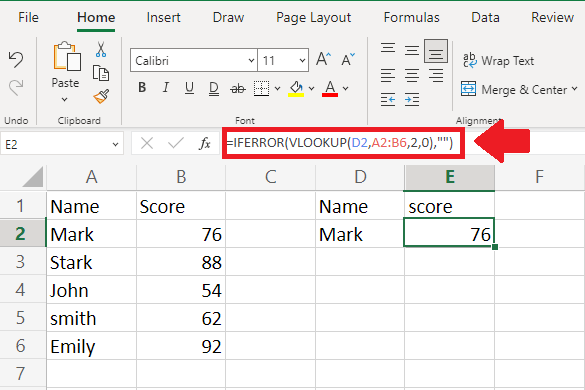Click the Wrap Text button
This screenshot has width=585, height=390.
498,60
